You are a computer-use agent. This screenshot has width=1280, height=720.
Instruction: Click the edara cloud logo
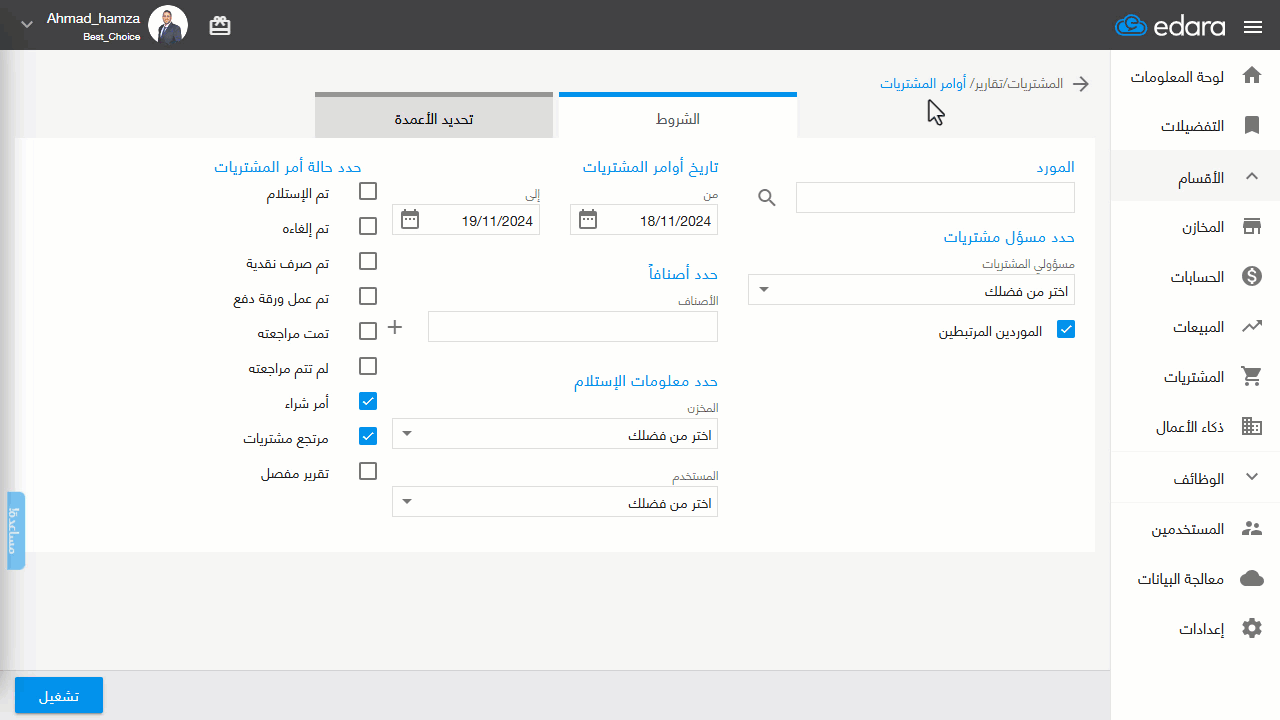pyautogui.click(x=1129, y=26)
